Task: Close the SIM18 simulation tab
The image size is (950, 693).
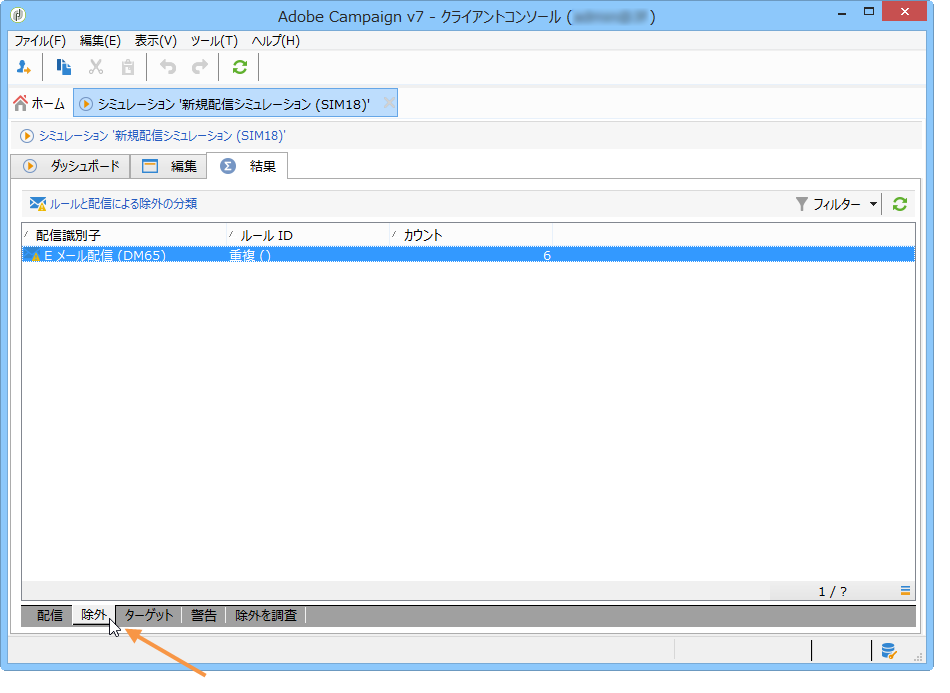Action: (x=389, y=103)
